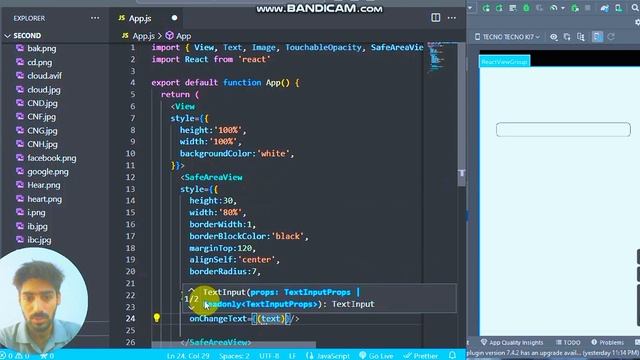This screenshot has height=360, width=640.
Task: Open the TODO tool window tab
Action: [x=568, y=342]
